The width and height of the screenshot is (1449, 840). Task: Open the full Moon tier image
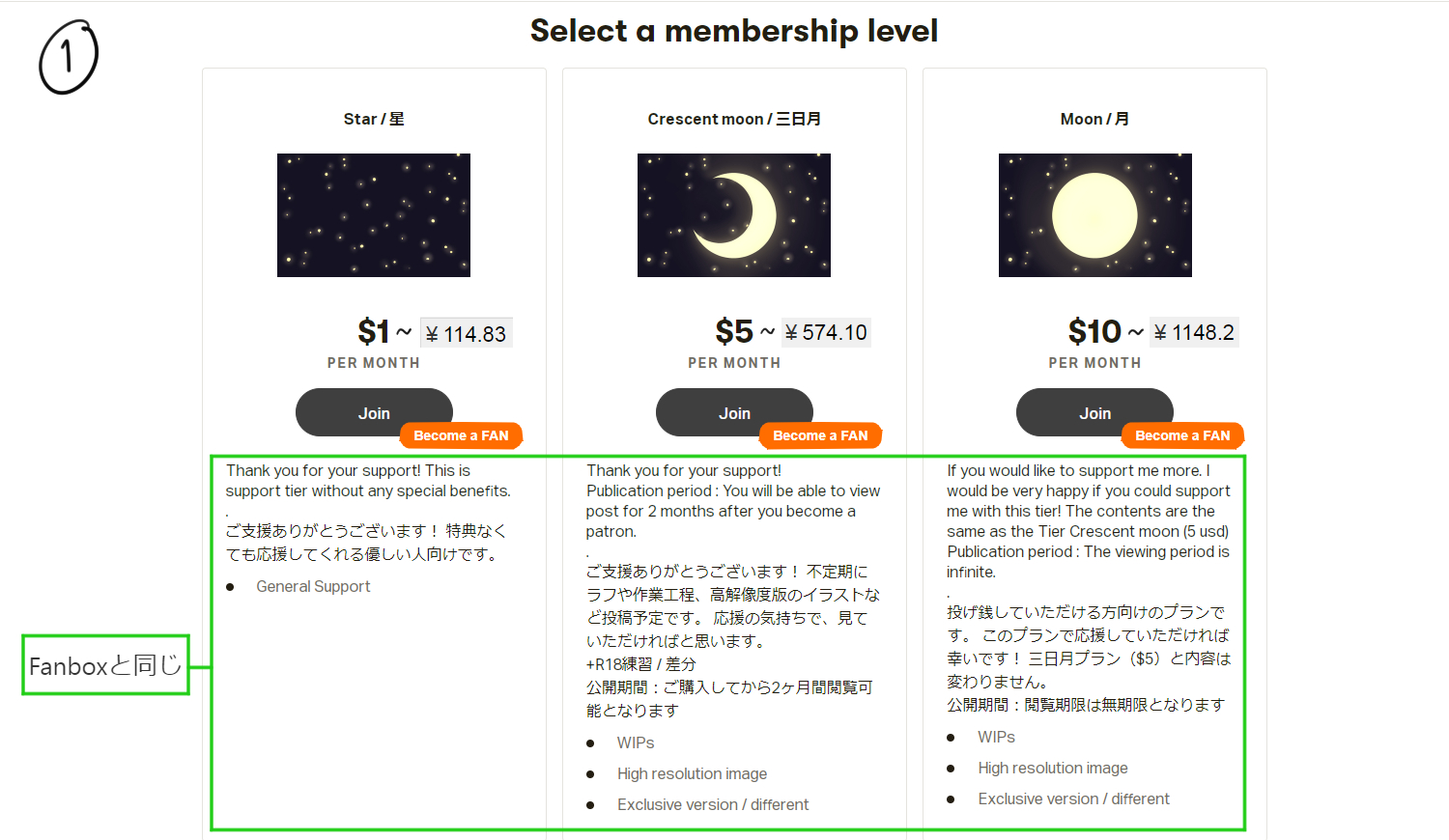point(1095,215)
